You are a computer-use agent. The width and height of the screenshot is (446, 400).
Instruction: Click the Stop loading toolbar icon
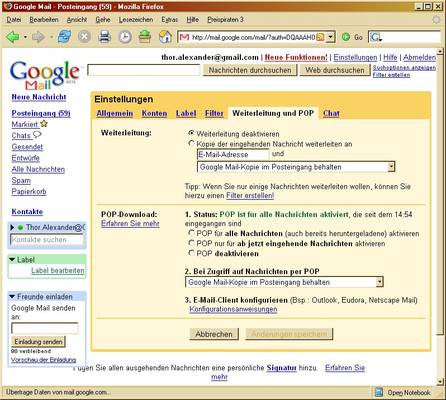84,37
